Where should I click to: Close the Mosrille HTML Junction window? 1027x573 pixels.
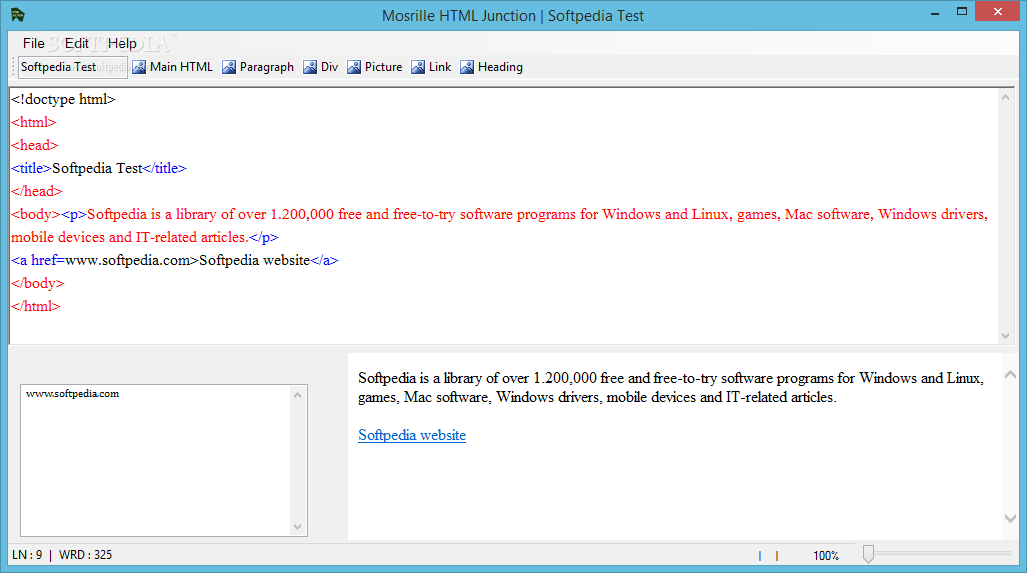point(998,12)
